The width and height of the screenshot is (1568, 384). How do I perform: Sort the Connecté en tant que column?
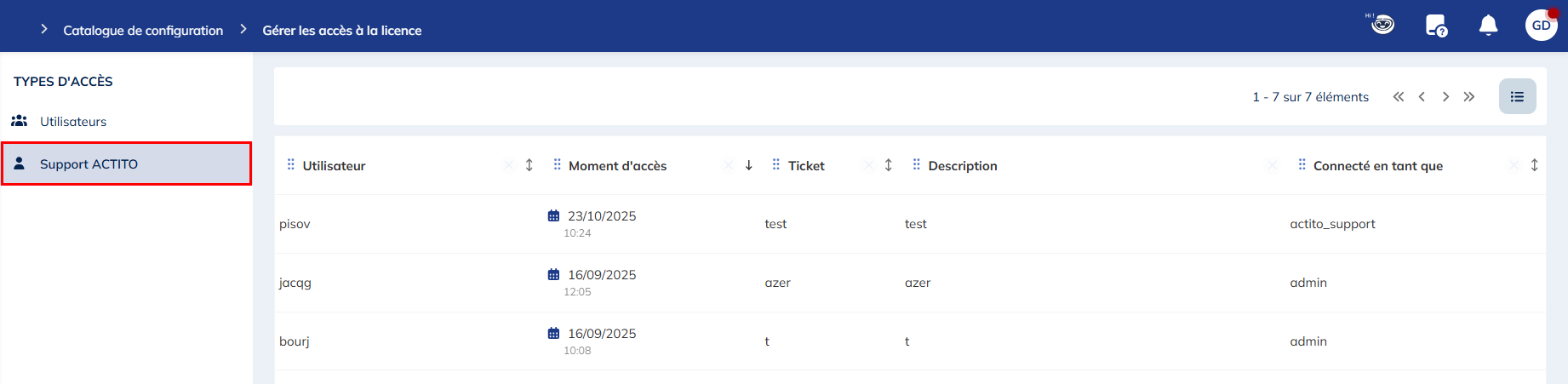tap(1534, 165)
